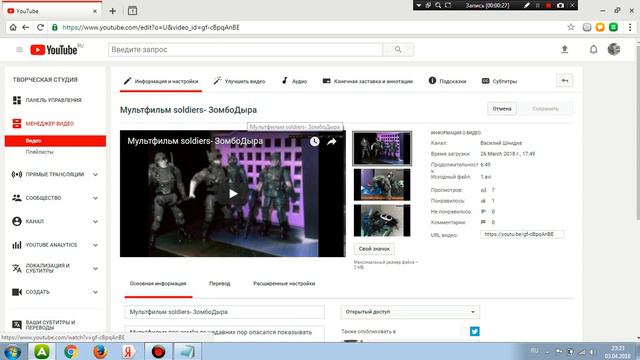This screenshot has width=640, height=360.
Task: Expand the Канал section
Action: click(96, 222)
